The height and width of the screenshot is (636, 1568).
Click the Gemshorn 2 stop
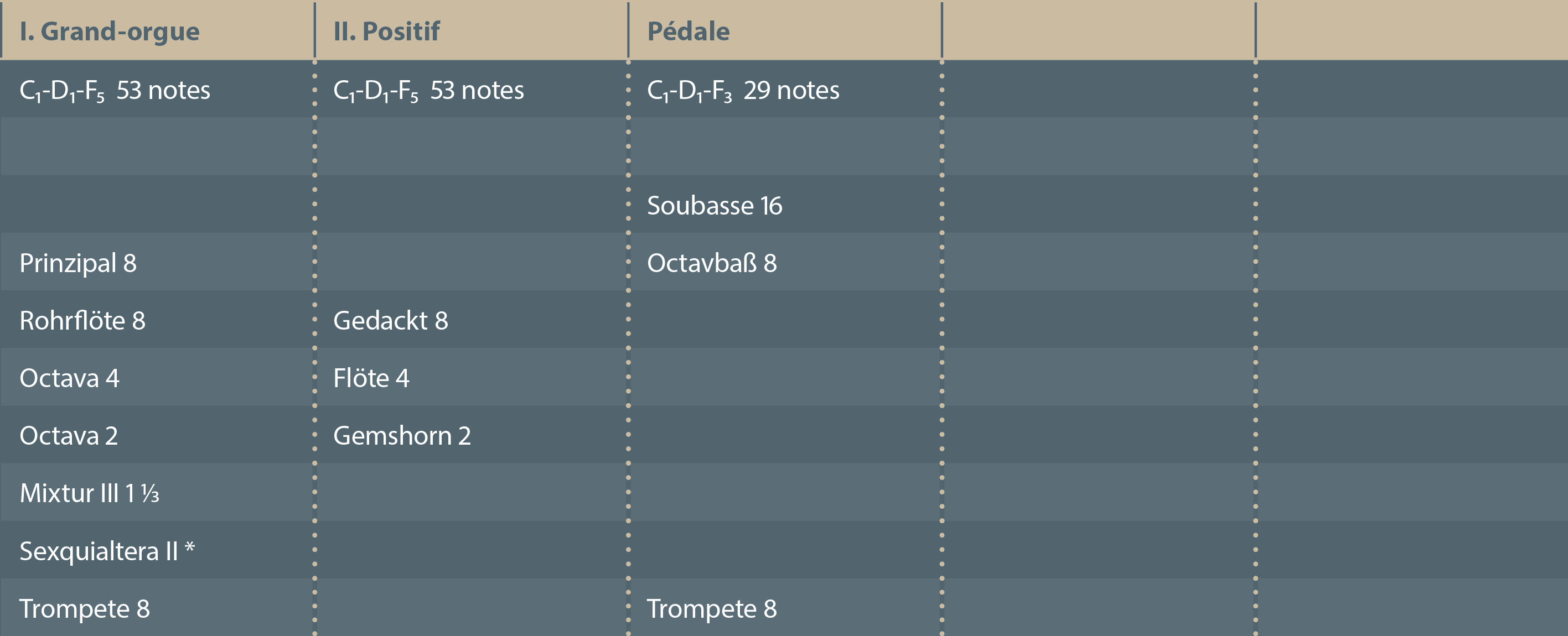click(402, 435)
